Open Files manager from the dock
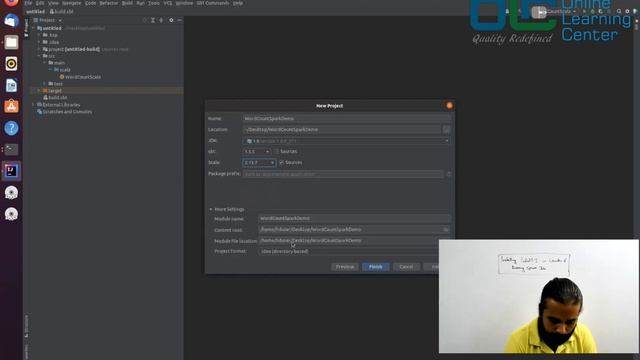The image size is (640, 360). (11, 42)
